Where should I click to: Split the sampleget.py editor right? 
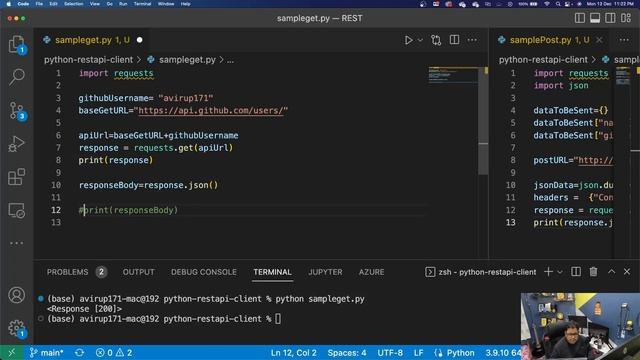(x=454, y=40)
